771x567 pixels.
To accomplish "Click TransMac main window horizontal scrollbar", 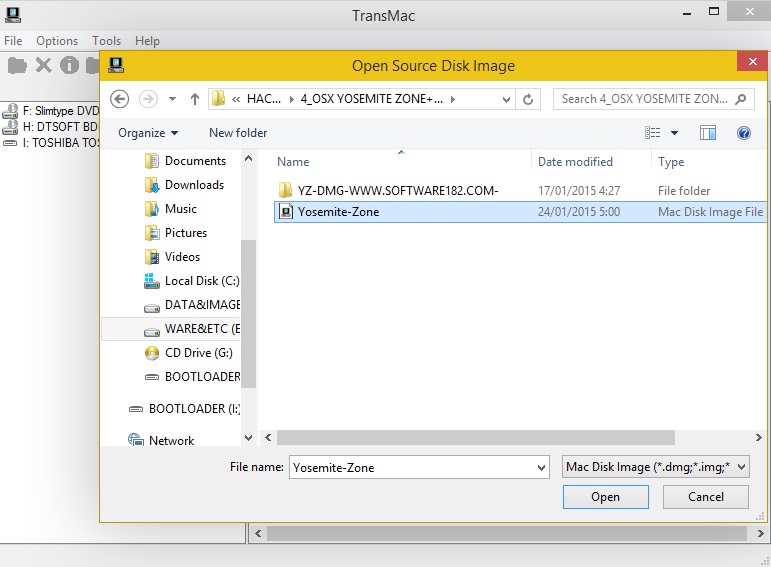I will pos(506,533).
